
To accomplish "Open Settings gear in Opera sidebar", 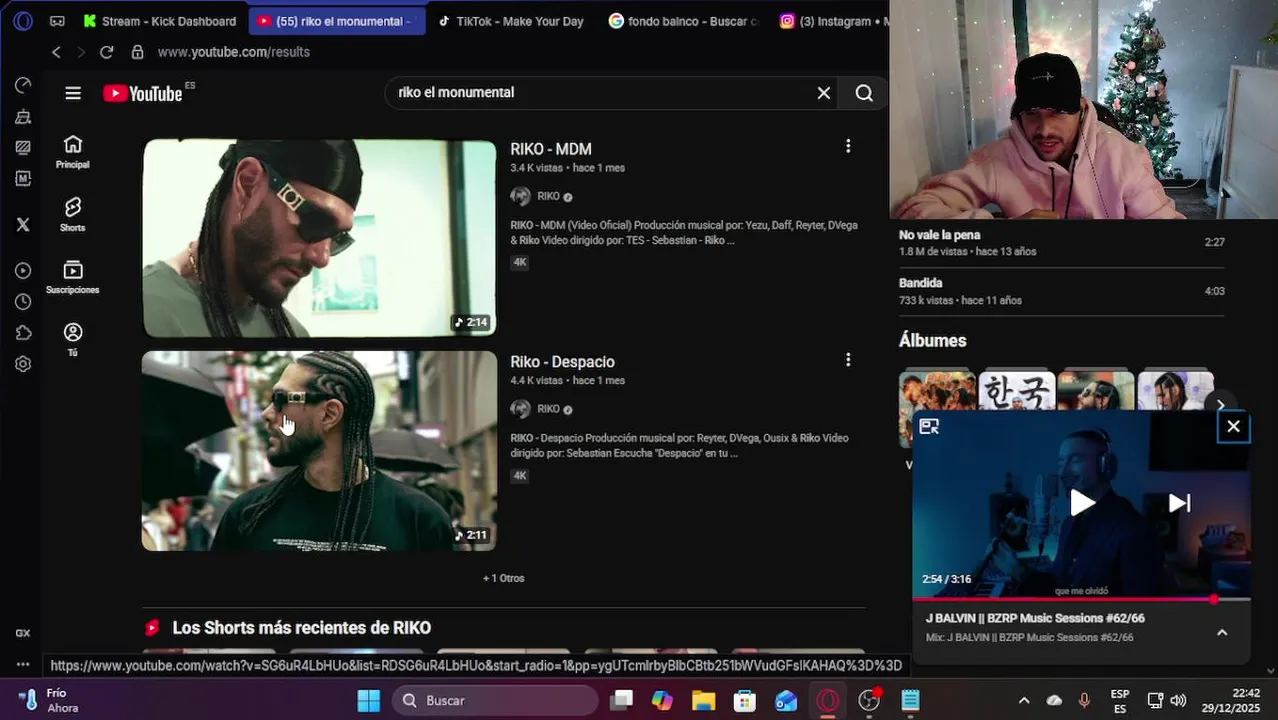I will click(x=23, y=364).
